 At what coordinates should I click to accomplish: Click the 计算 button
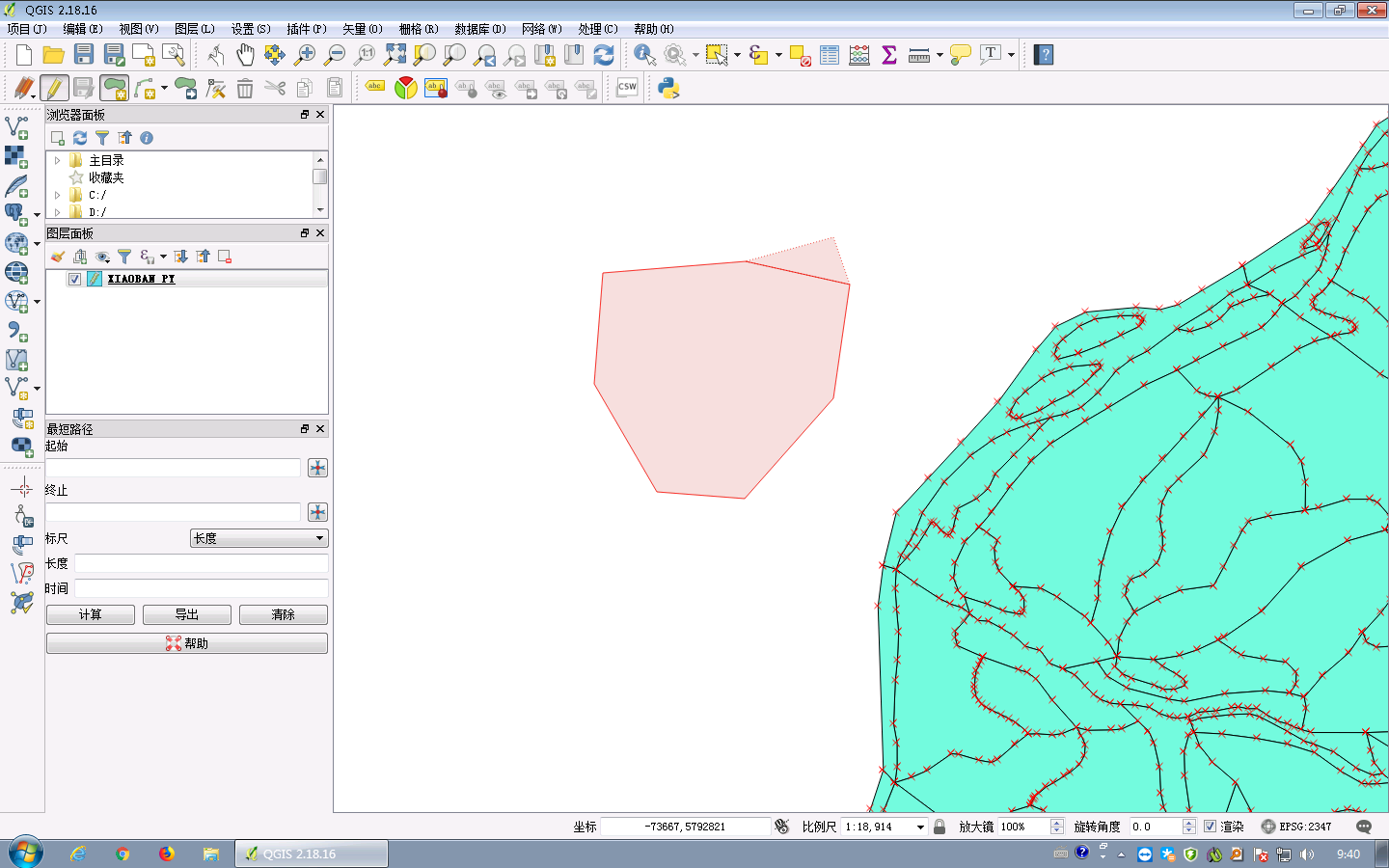[x=91, y=614]
